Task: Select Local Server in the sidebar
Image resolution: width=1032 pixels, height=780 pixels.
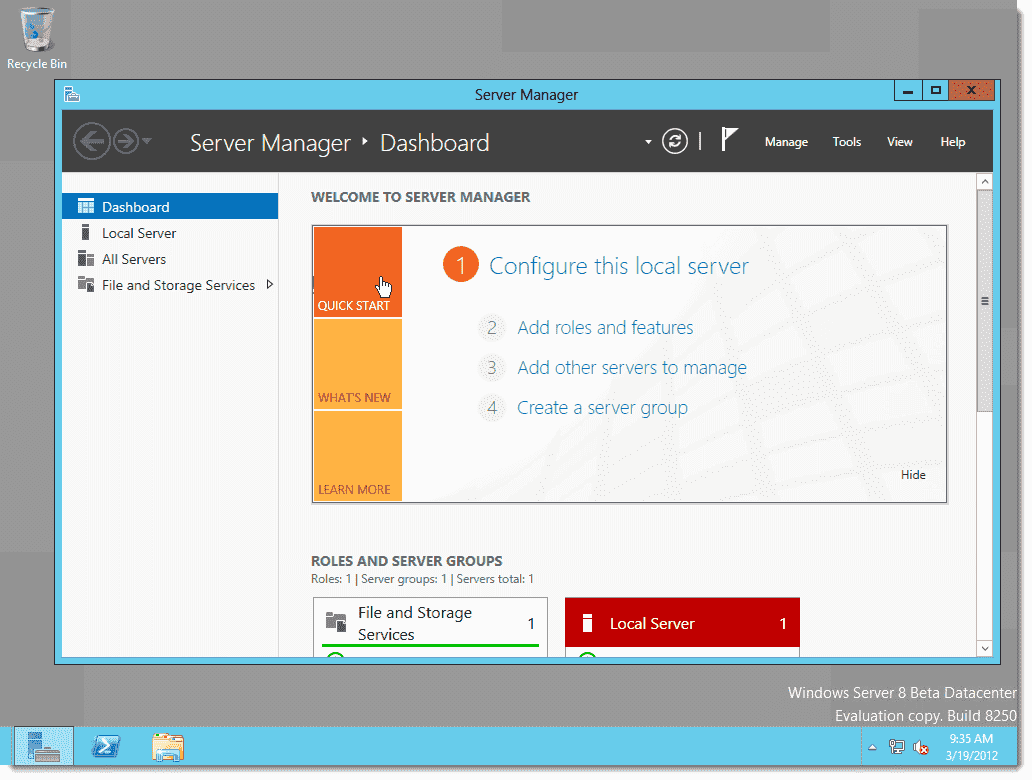Action: 170,233
